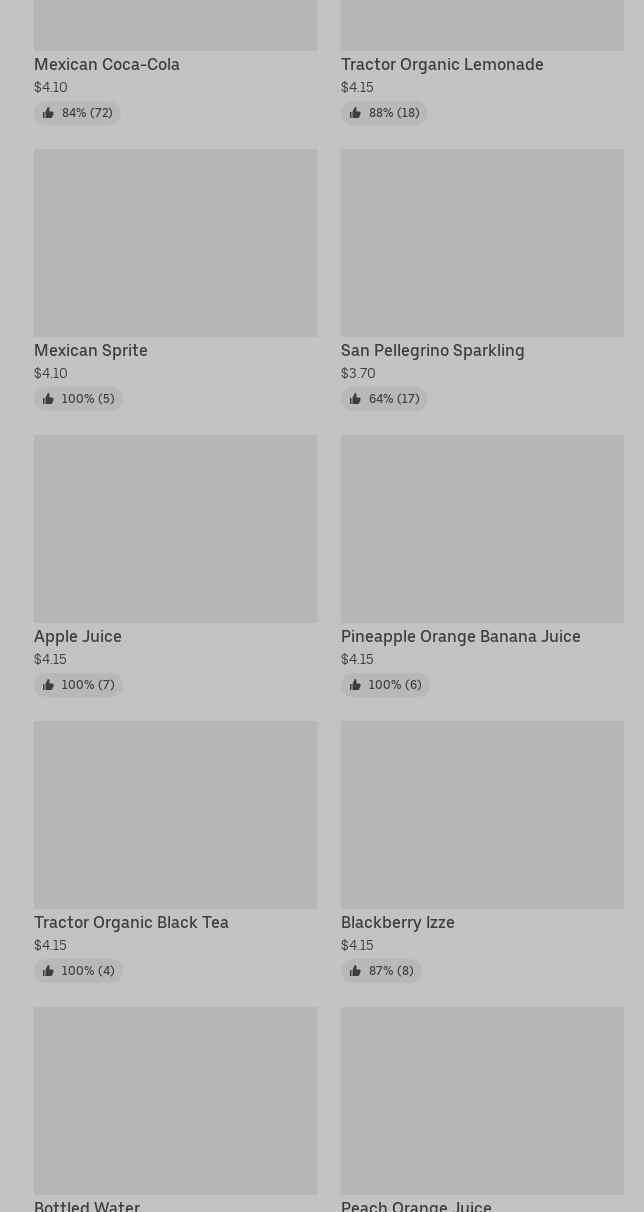
Task: Click thumbs-up icon under Mexican Coca-Cola
Action: coord(48,113)
